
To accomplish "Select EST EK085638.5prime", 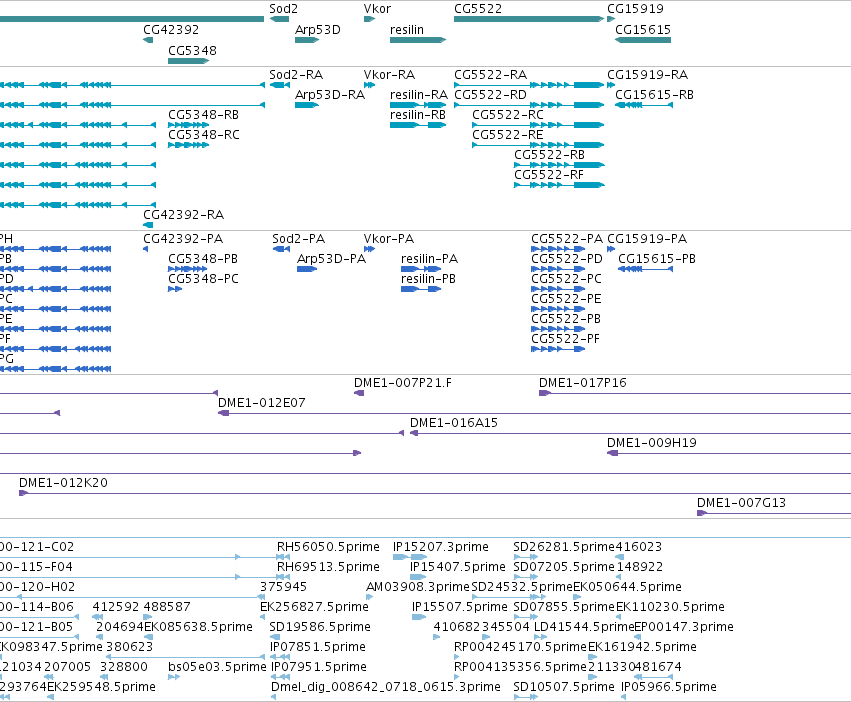I will coord(198,628).
